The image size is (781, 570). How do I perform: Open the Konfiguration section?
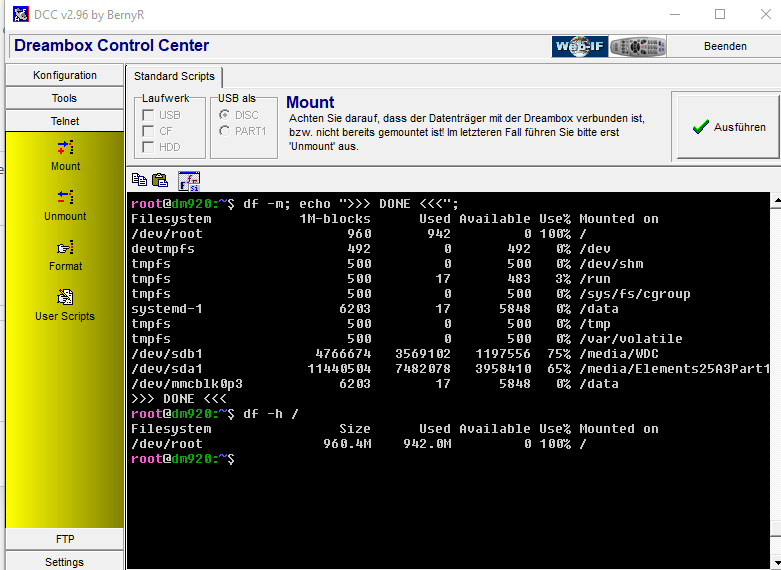pyautogui.click(x=65, y=75)
